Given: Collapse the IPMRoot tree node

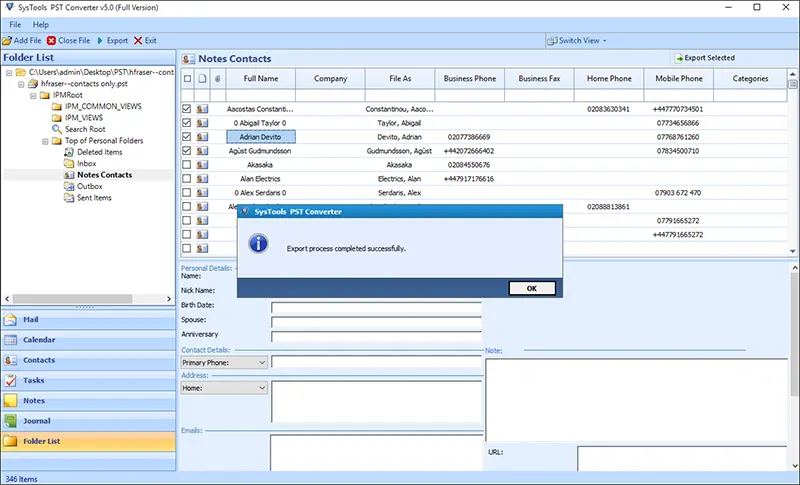Looking at the screenshot, I should 33,95.
